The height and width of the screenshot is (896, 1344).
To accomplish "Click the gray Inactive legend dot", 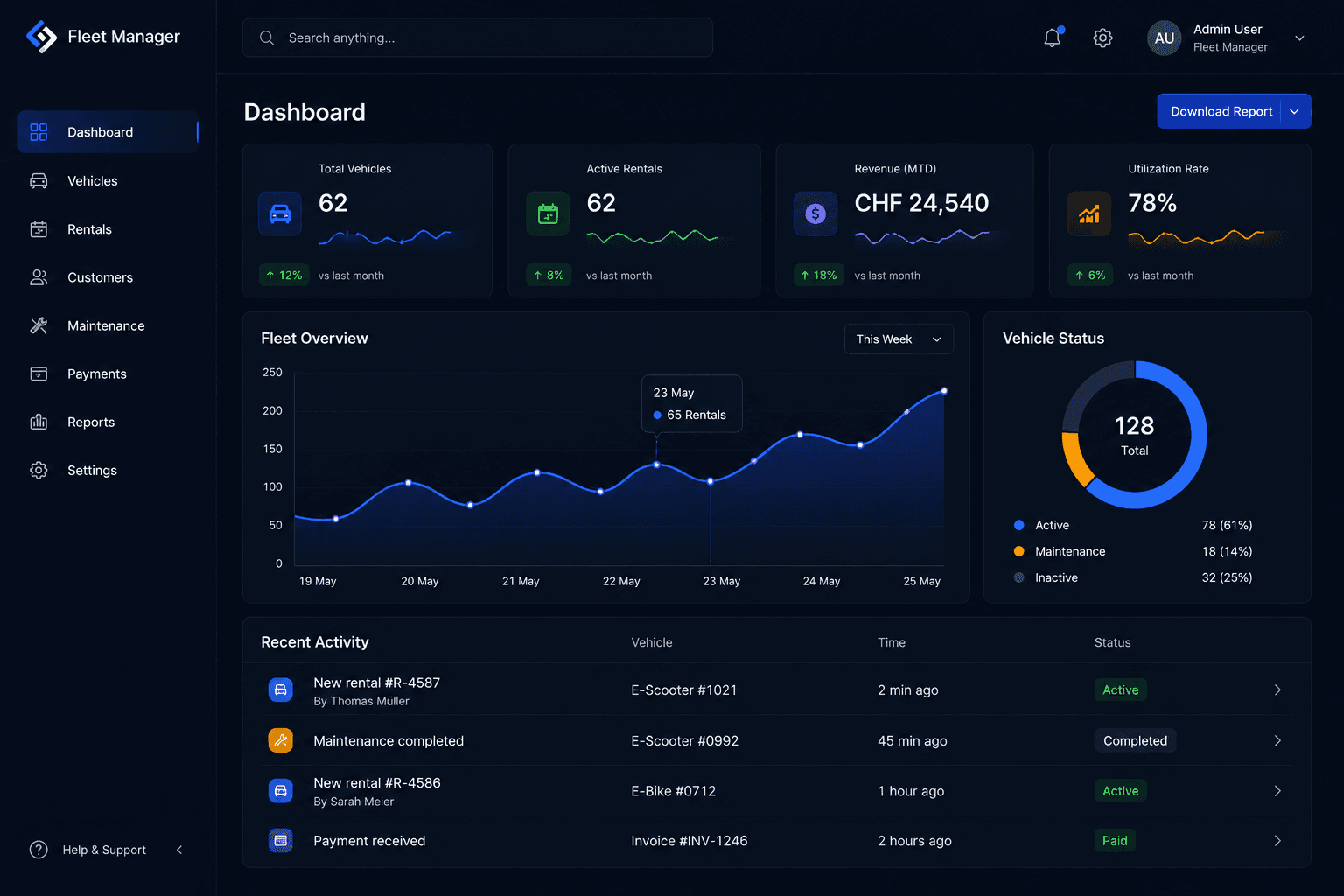I will point(1018,577).
